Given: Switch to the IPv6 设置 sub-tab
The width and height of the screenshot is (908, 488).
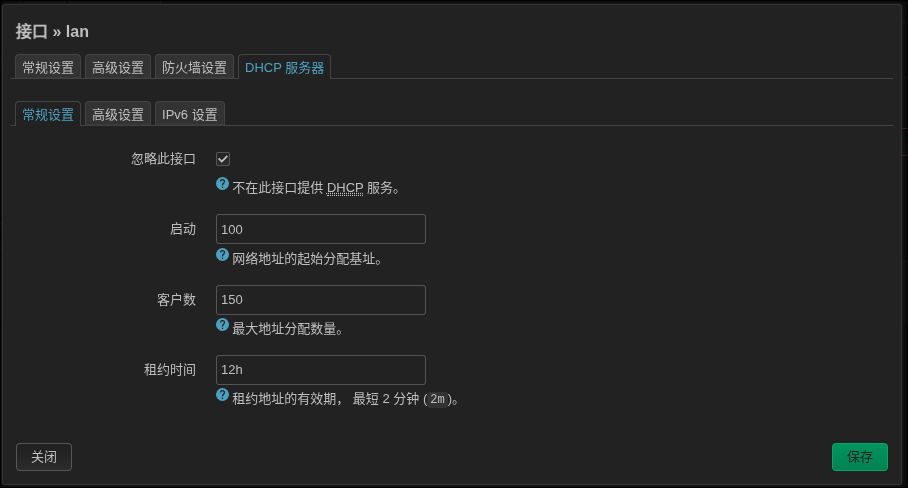Looking at the screenshot, I should [190, 114].
